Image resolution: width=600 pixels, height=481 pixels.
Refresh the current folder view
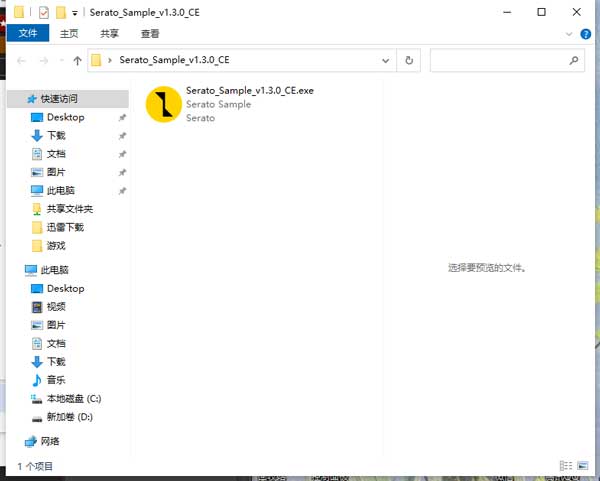pyautogui.click(x=409, y=60)
